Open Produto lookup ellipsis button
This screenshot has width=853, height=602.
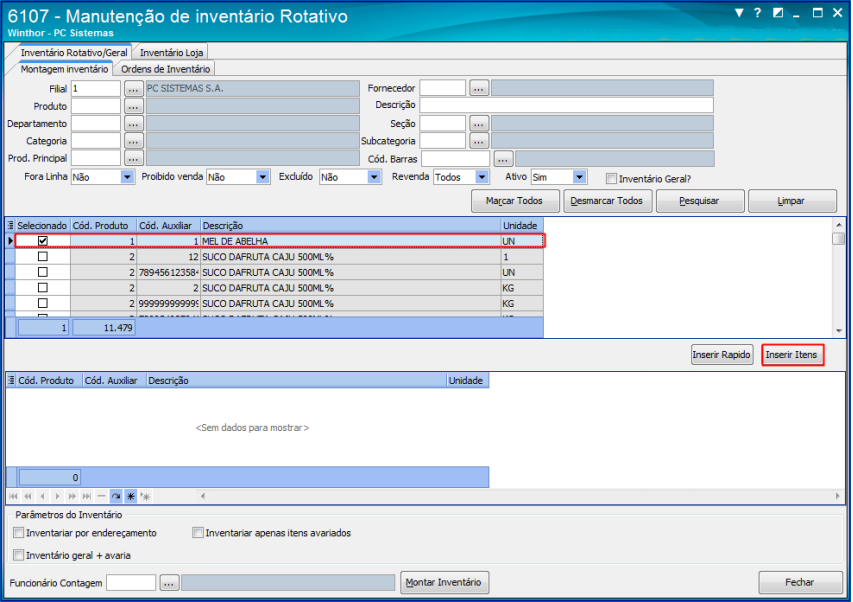(x=133, y=105)
